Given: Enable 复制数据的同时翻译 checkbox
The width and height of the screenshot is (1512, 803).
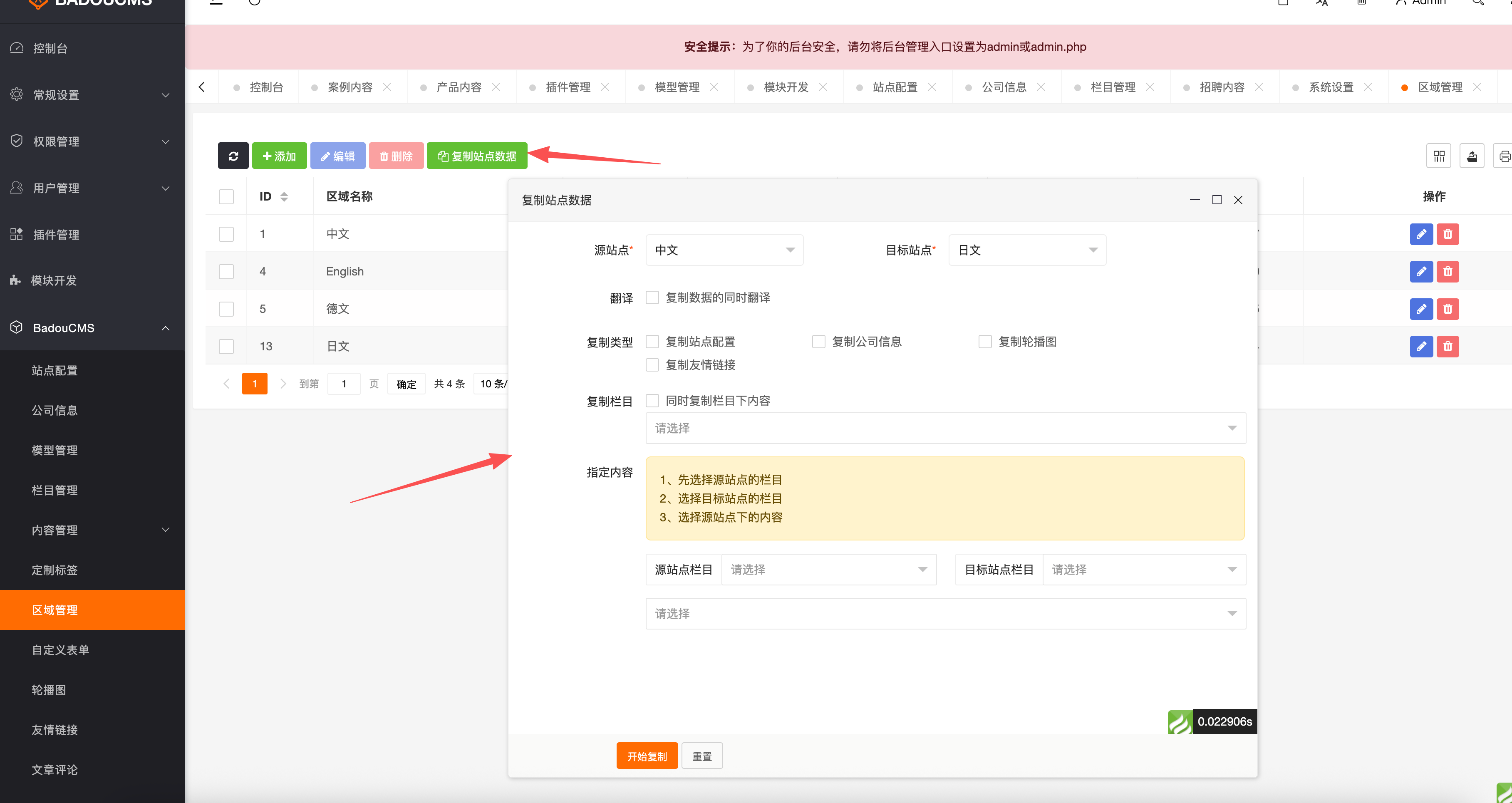Looking at the screenshot, I should [652, 297].
